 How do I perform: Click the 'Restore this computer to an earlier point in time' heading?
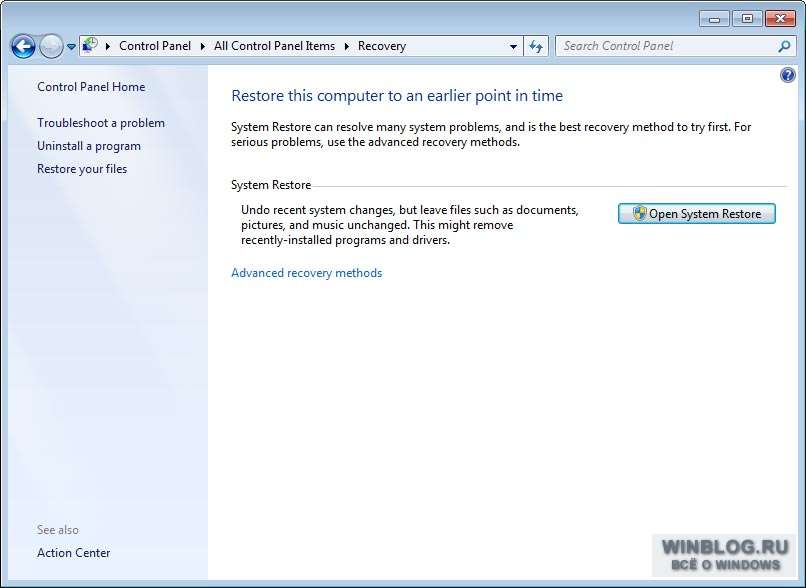(x=397, y=96)
